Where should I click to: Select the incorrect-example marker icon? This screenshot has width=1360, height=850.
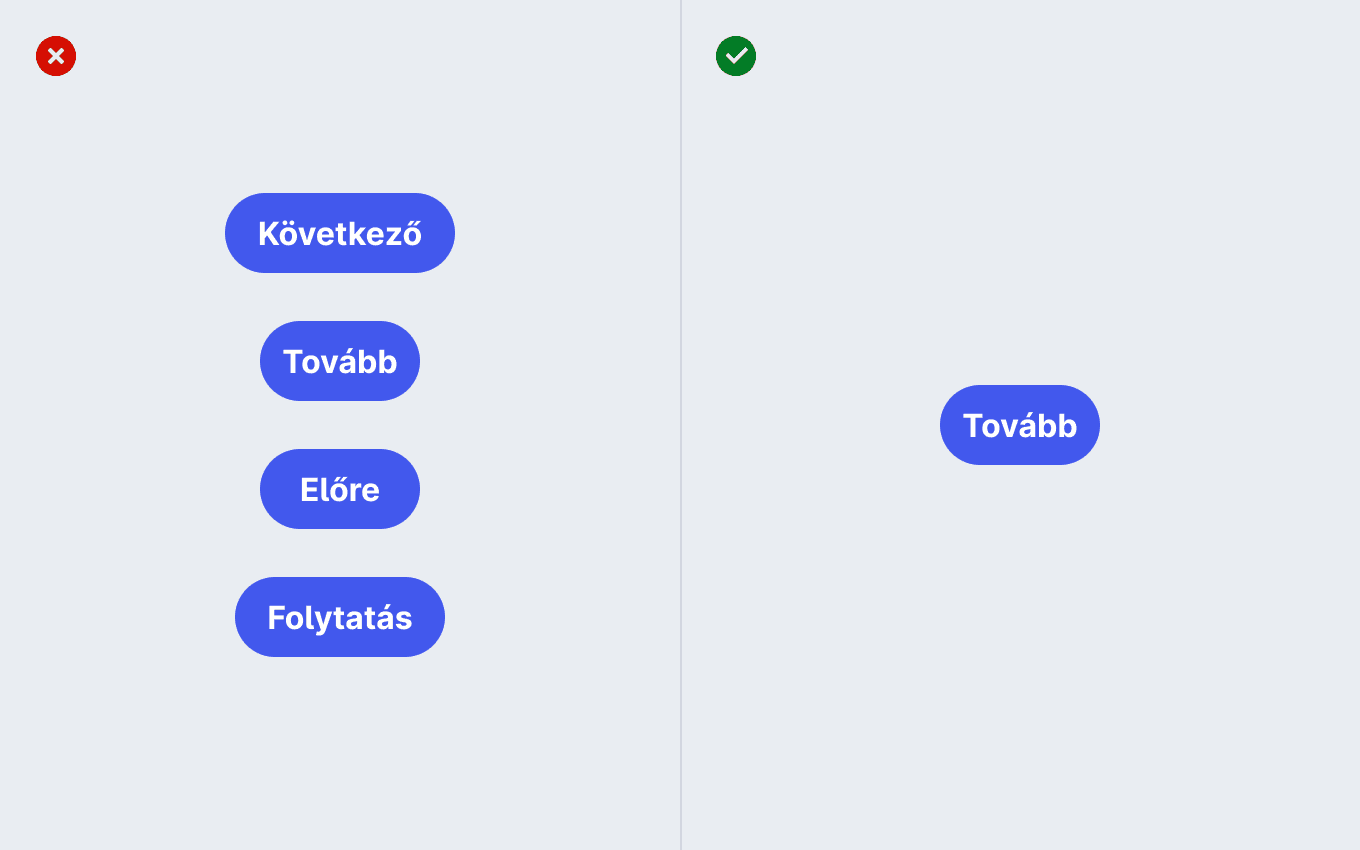coord(56,56)
